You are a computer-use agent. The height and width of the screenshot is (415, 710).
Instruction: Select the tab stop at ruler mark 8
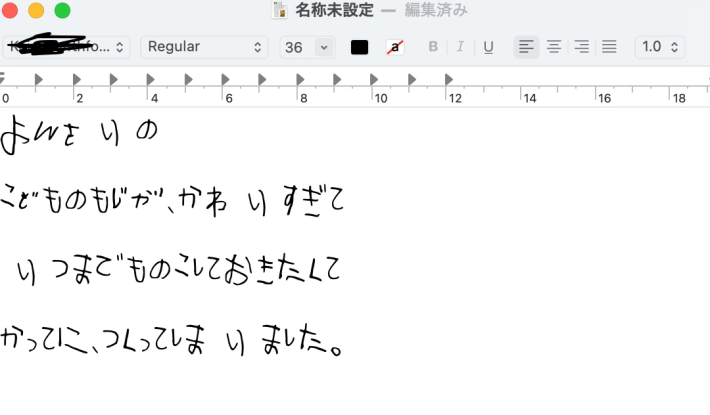300,80
